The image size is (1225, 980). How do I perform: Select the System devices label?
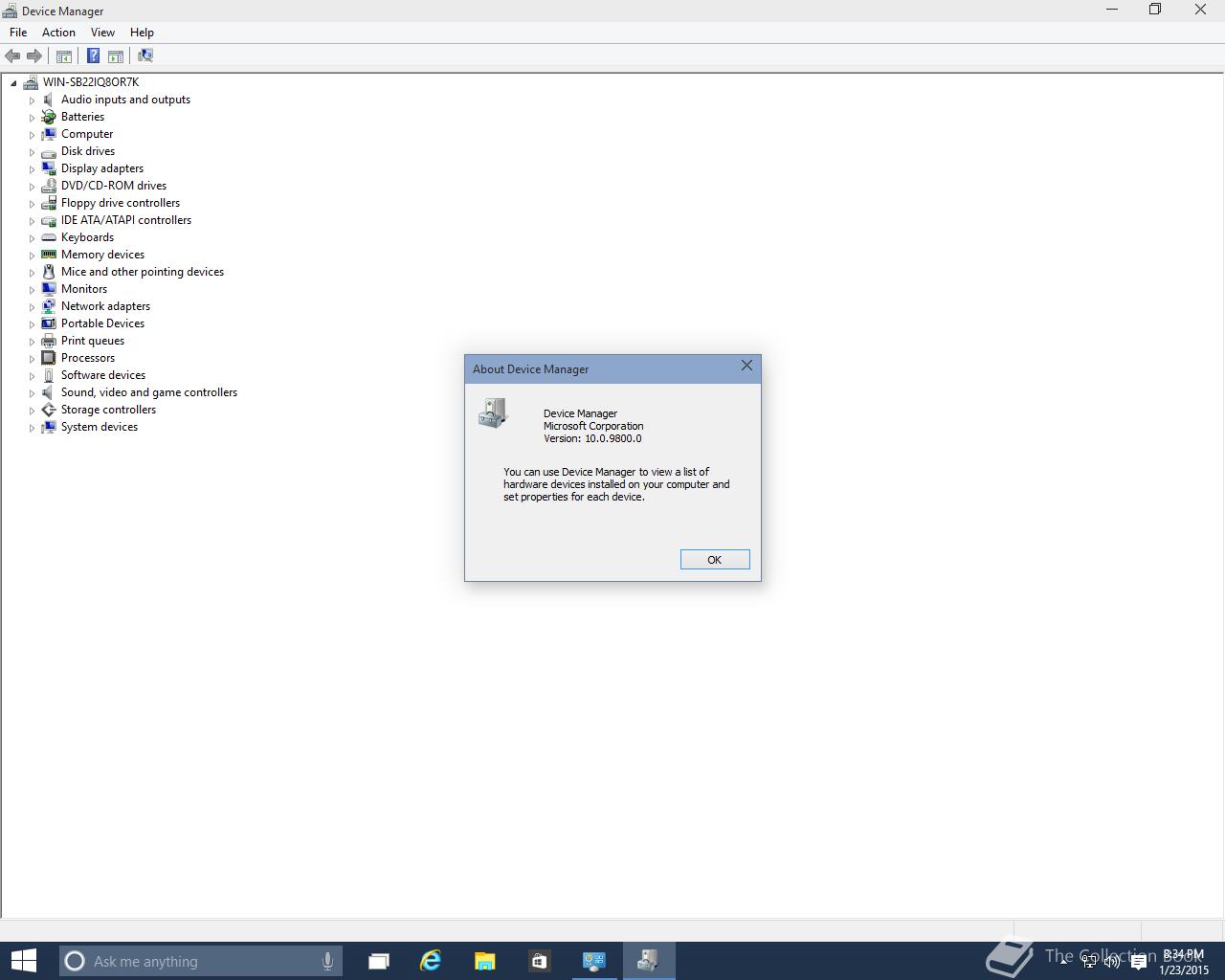point(100,427)
